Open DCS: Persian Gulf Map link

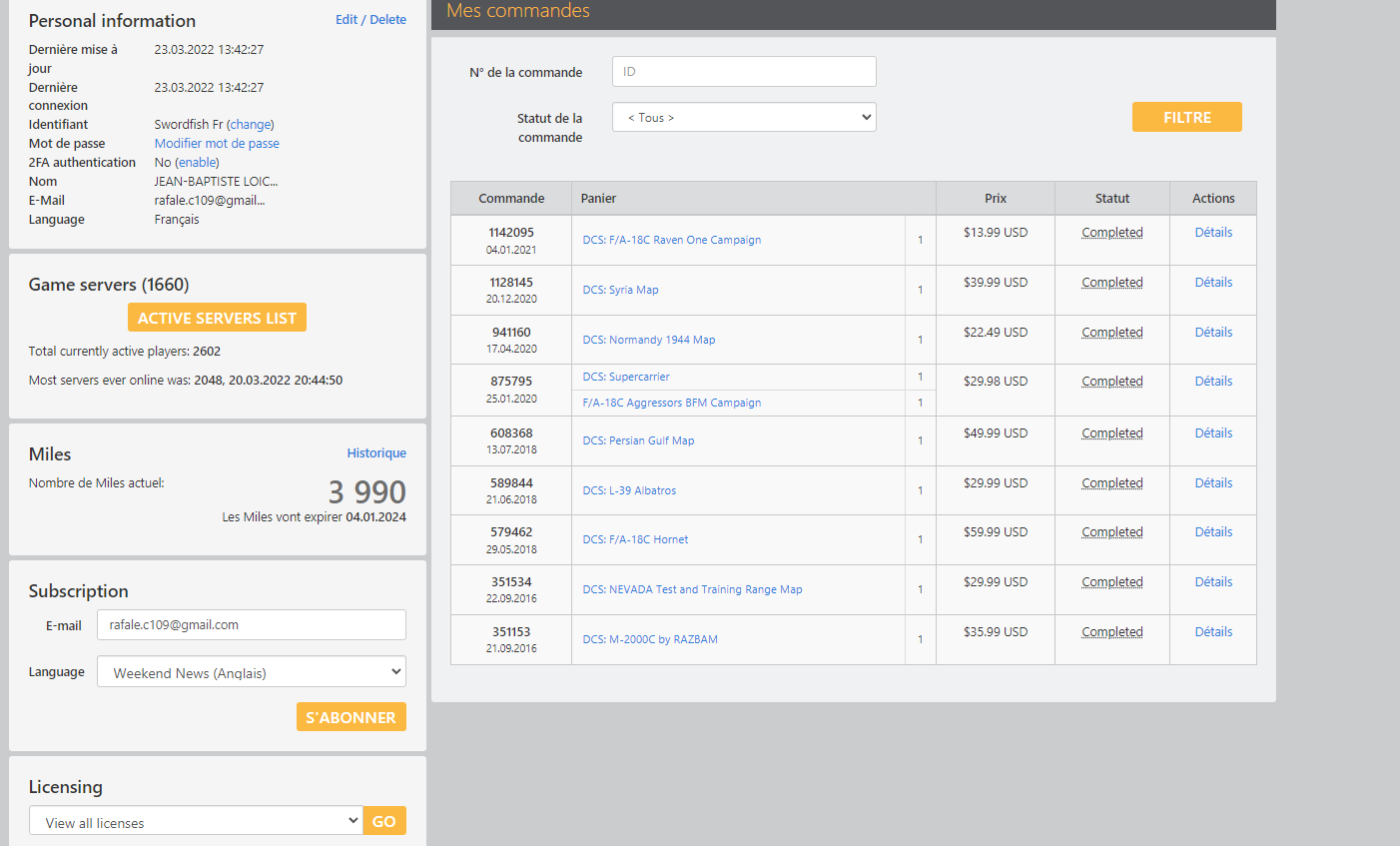pyautogui.click(x=639, y=440)
